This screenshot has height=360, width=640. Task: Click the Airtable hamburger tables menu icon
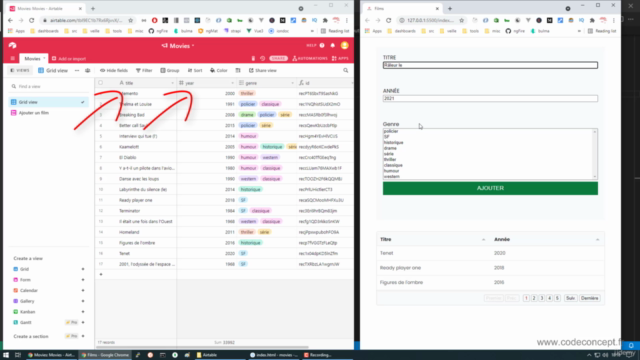(13, 58)
